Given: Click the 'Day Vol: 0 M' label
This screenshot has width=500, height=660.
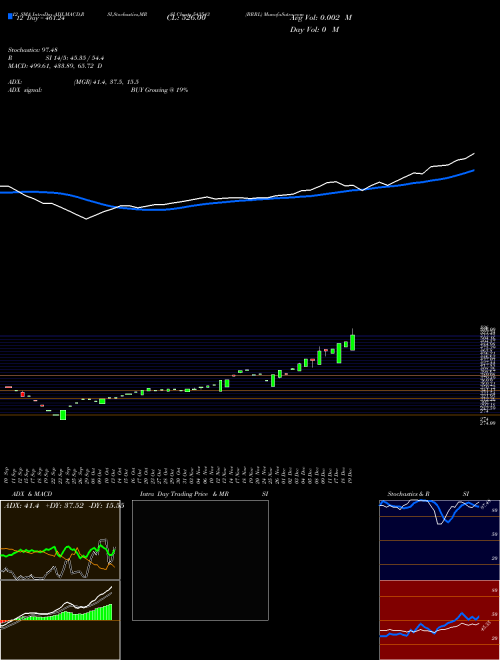Looking at the screenshot, I should [314, 30].
